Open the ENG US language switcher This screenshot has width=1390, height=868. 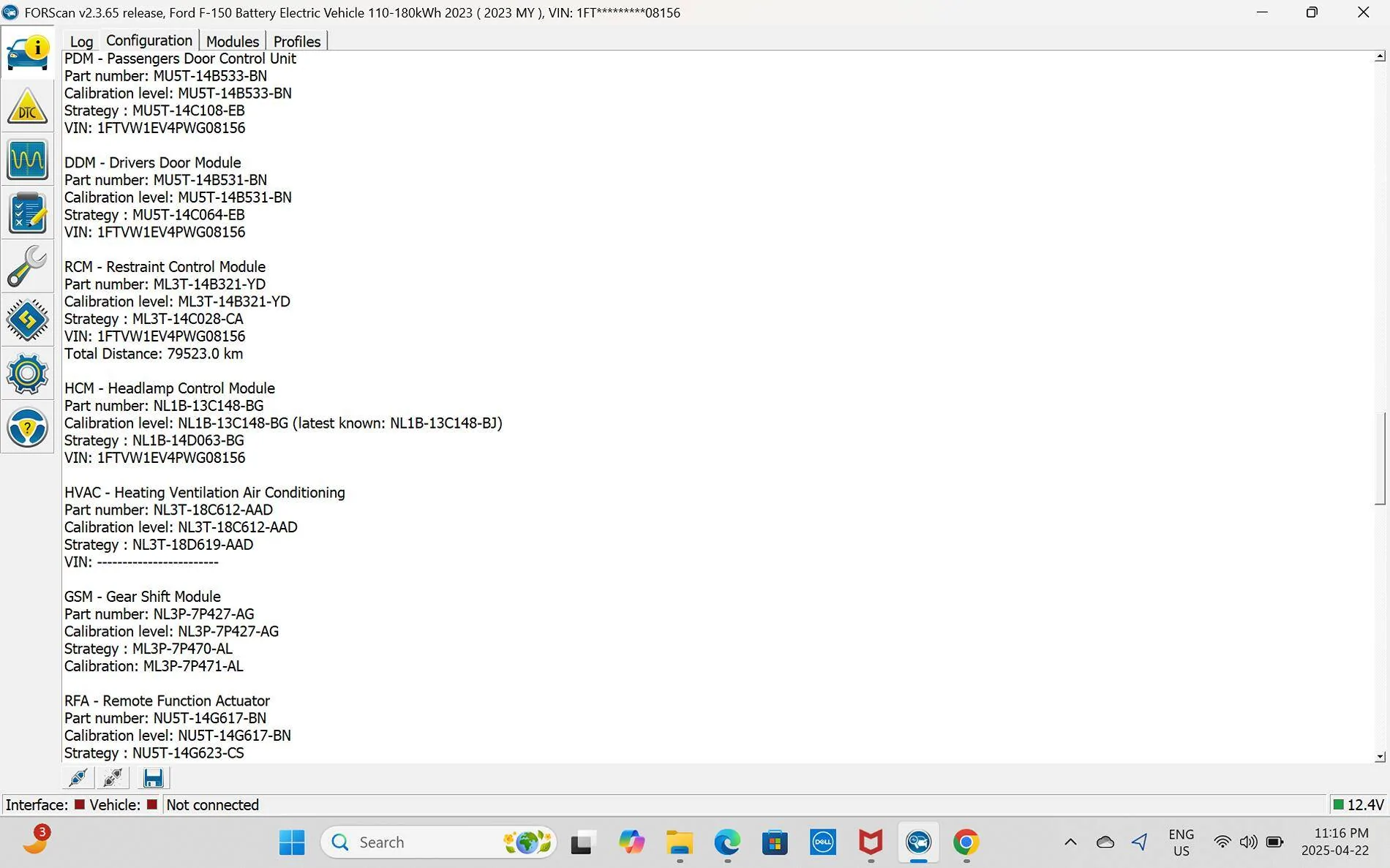1181,842
